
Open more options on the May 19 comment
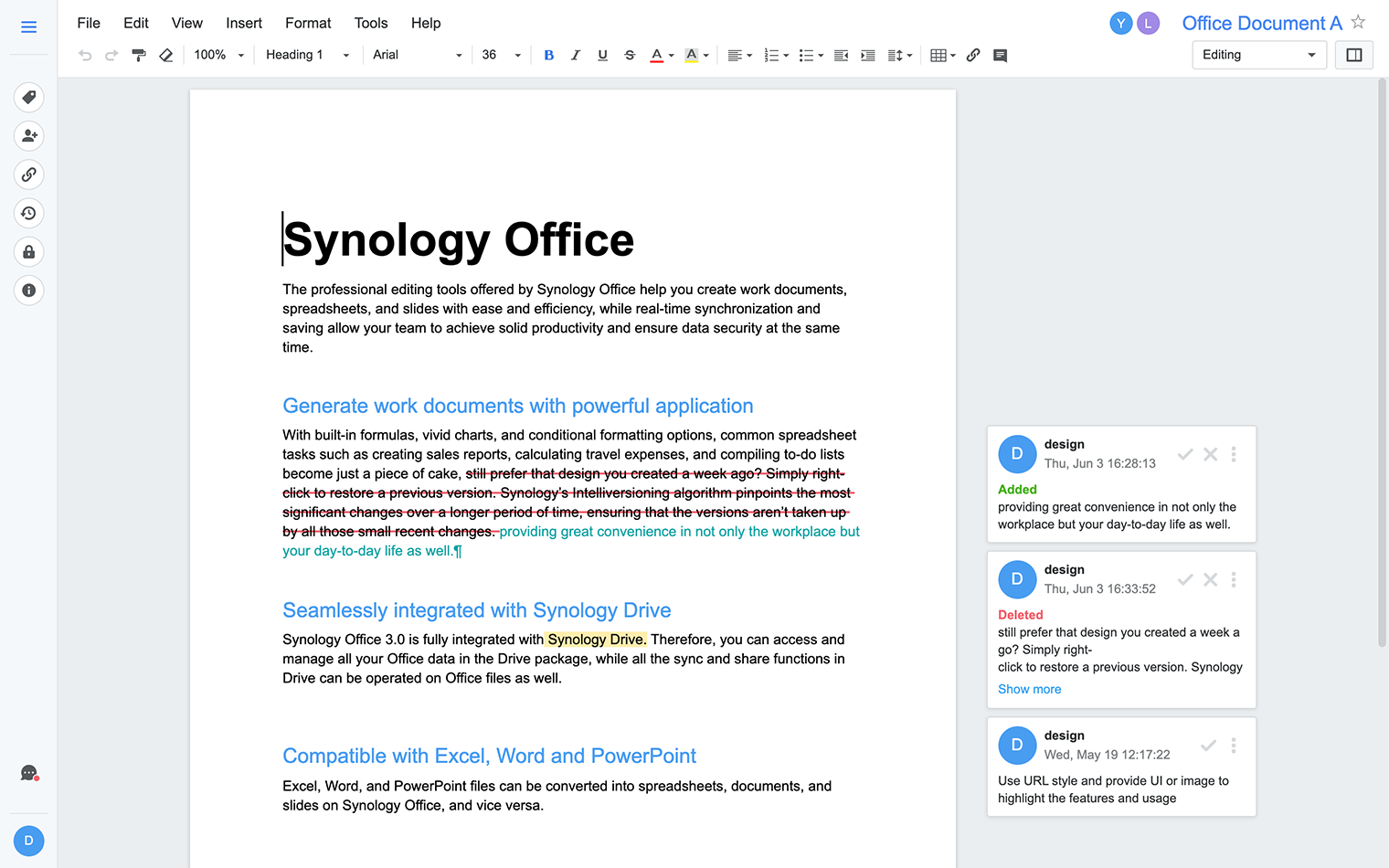click(x=1234, y=746)
